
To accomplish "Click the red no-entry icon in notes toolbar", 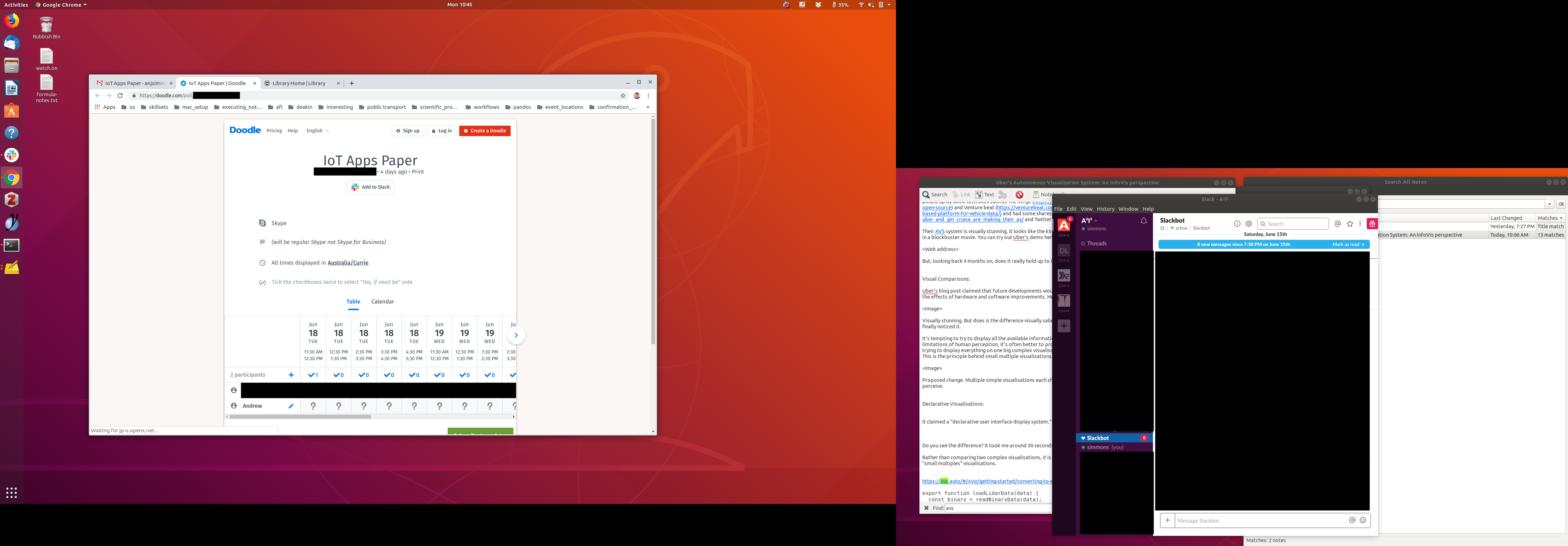I will [1019, 195].
